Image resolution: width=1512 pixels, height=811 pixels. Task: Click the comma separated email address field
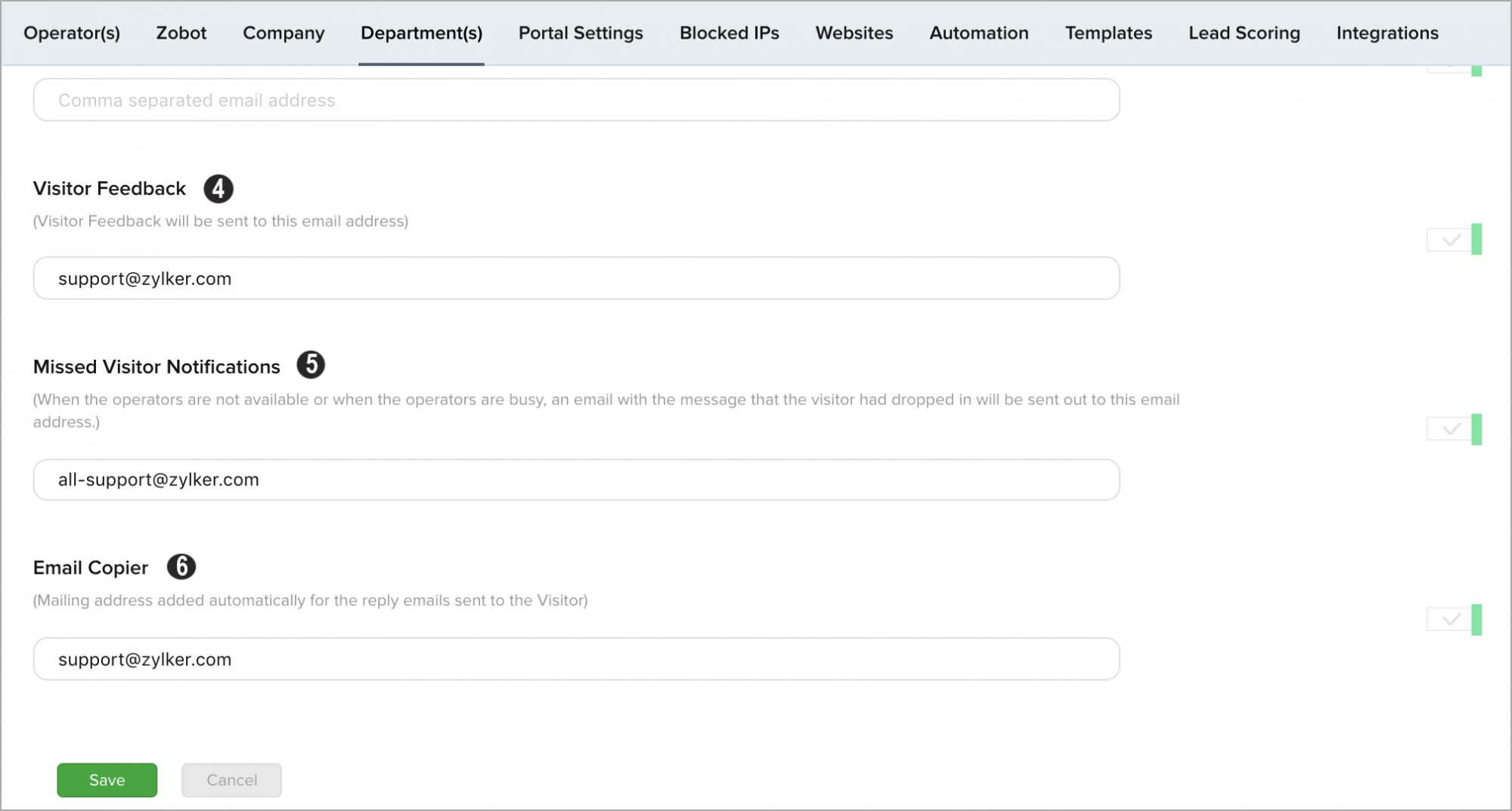pyautogui.click(x=576, y=101)
